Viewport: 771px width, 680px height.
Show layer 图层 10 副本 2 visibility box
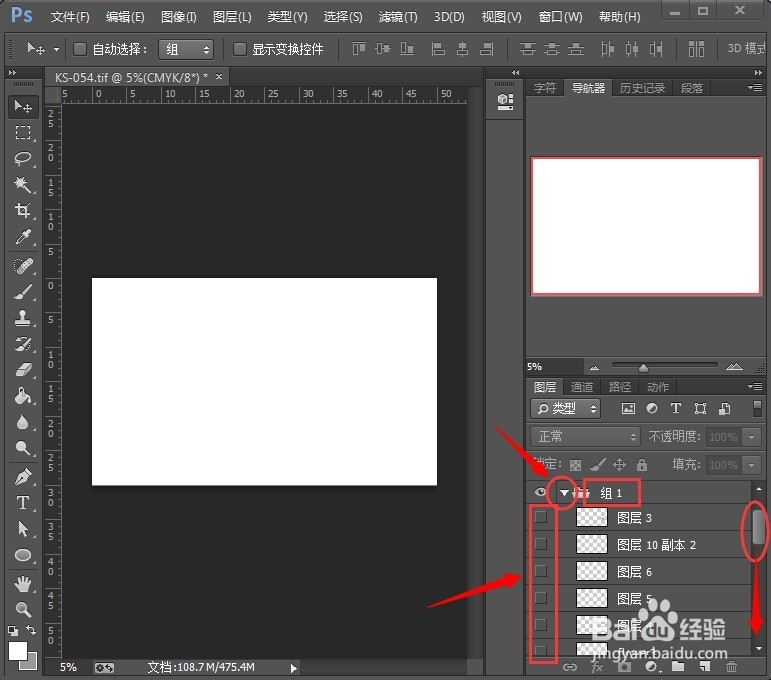(x=540, y=544)
